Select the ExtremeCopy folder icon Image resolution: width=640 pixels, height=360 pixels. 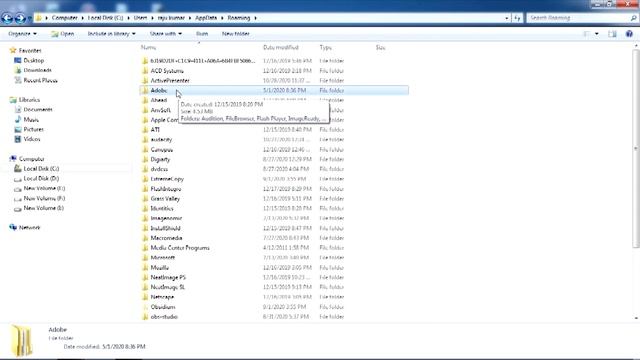point(145,179)
